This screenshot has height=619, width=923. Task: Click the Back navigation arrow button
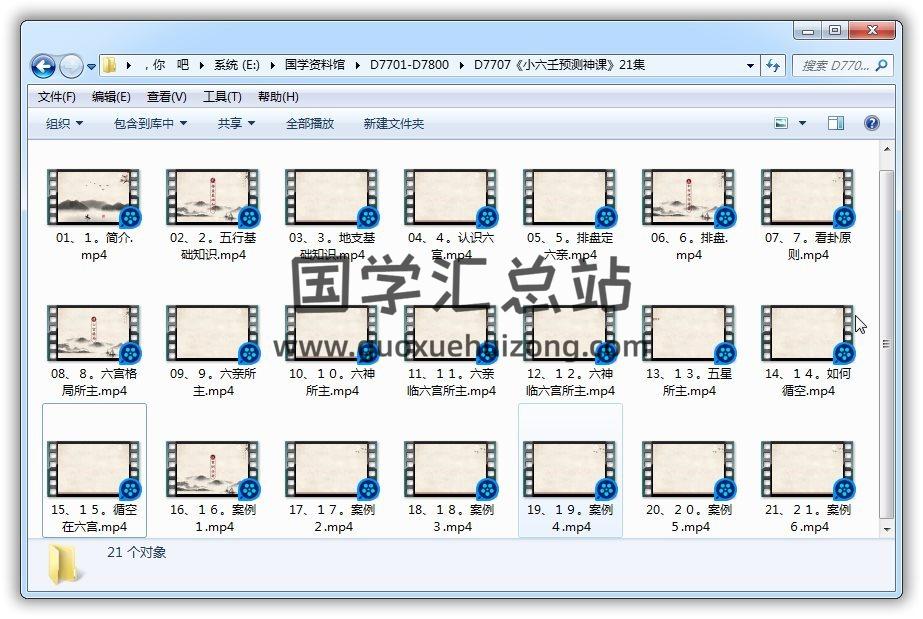43,66
